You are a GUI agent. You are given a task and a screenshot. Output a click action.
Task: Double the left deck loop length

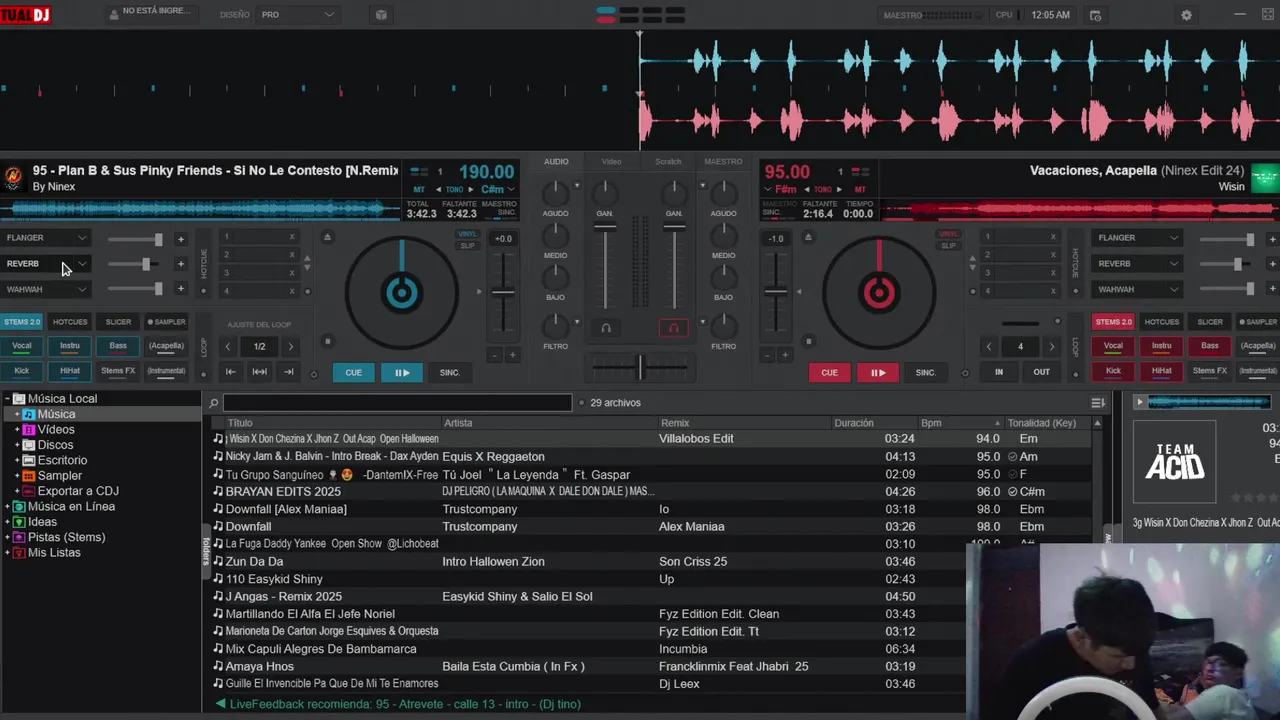click(x=291, y=347)
